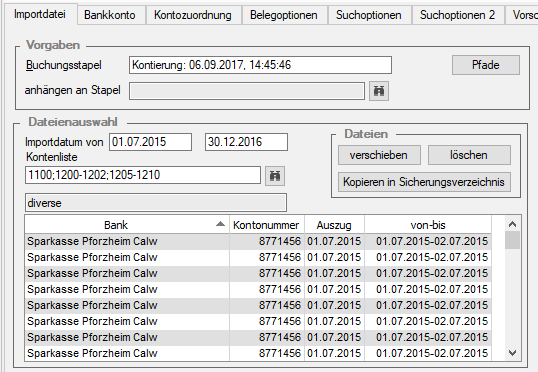This screenshot has width=538, height=372.
Task: Click the table scrollbar up arrow
Action: 513,224
